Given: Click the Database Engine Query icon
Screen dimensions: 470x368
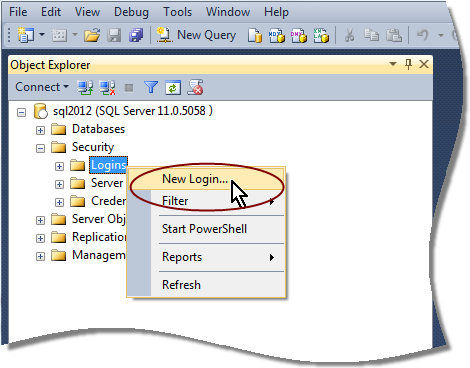Looking at the screenshot, I should 255,35.
